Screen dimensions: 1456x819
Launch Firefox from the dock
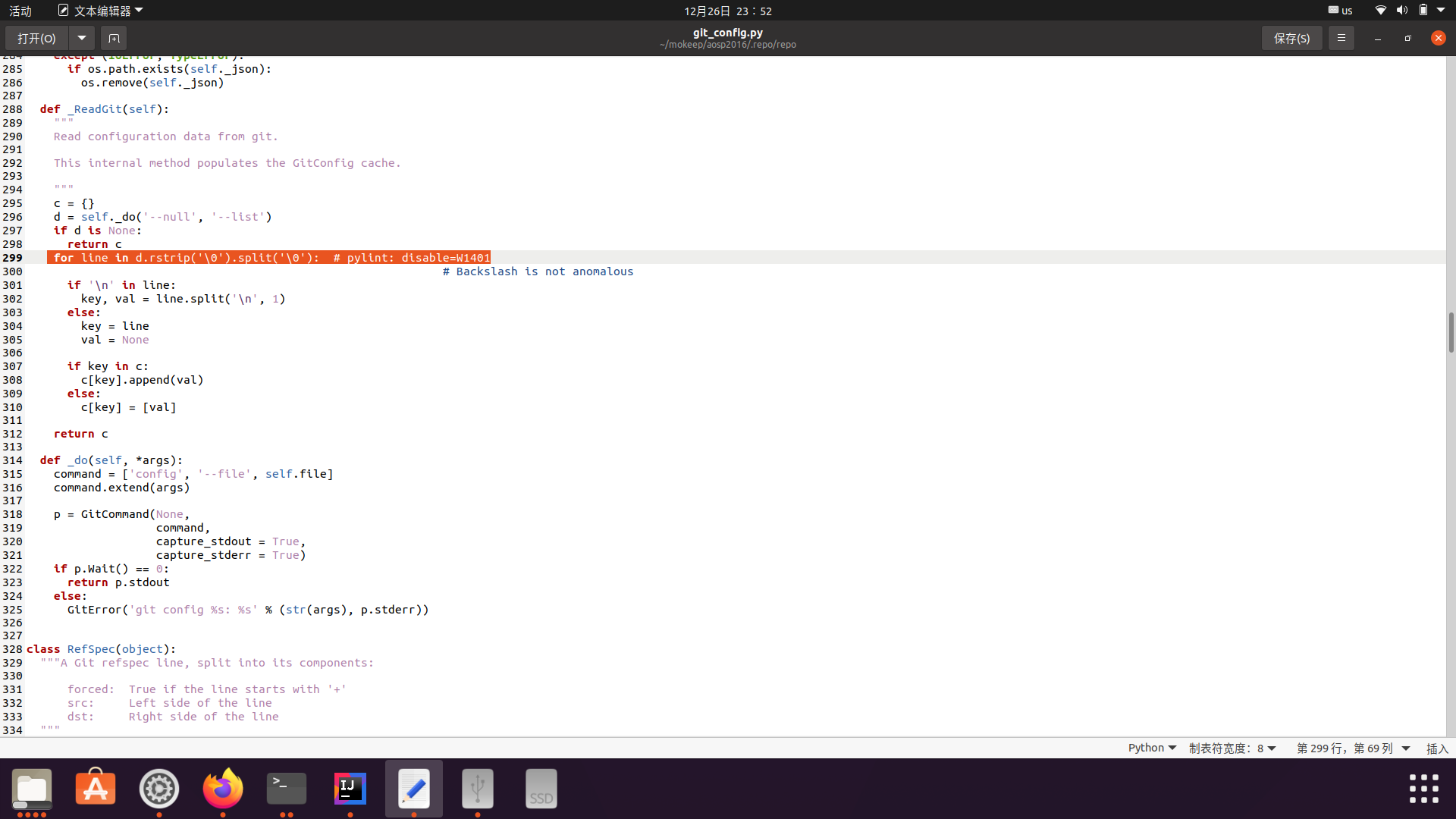click(222, 788)
